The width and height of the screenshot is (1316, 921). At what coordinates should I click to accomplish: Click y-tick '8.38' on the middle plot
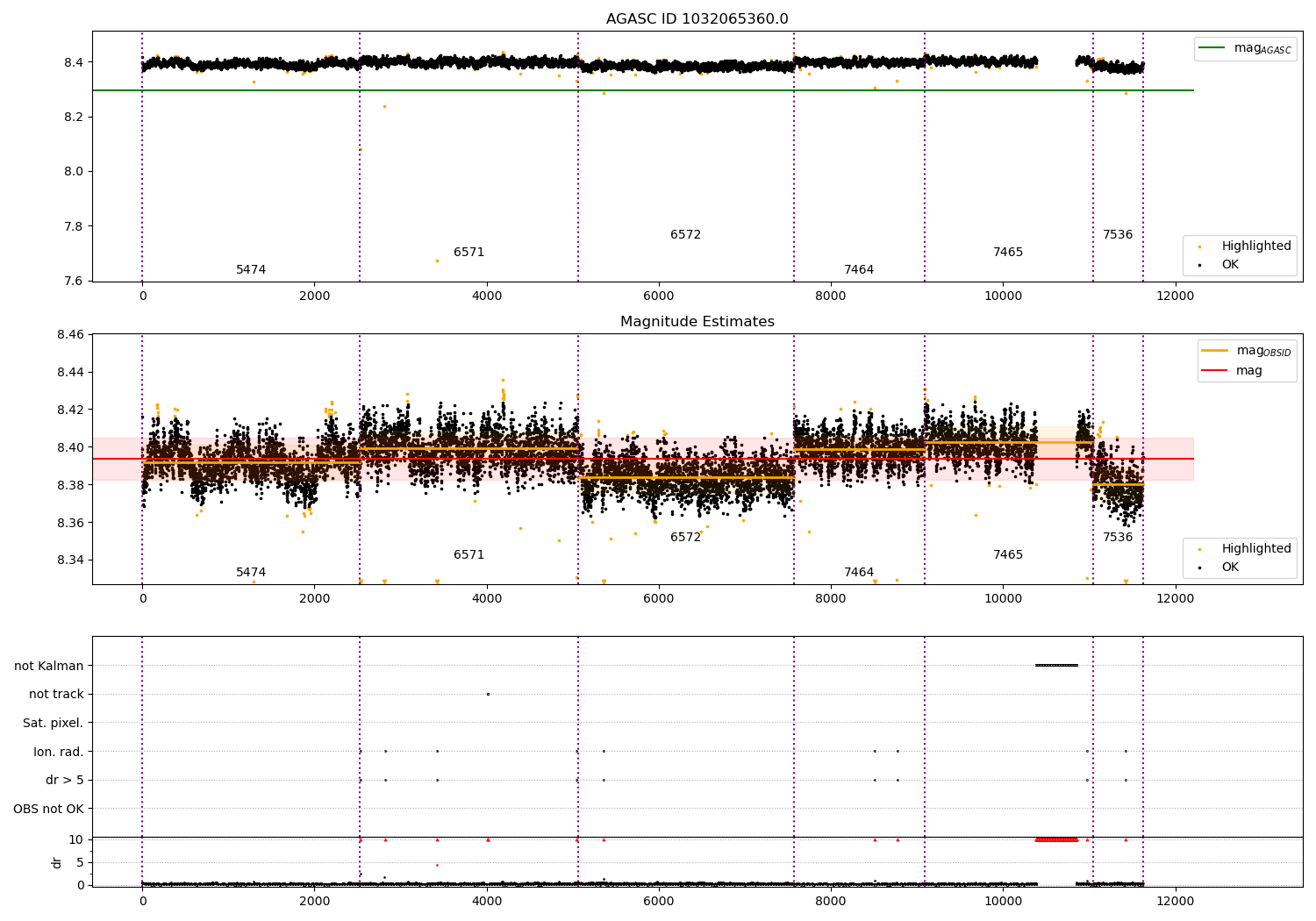pyautogui.click(x=70, y=485)
